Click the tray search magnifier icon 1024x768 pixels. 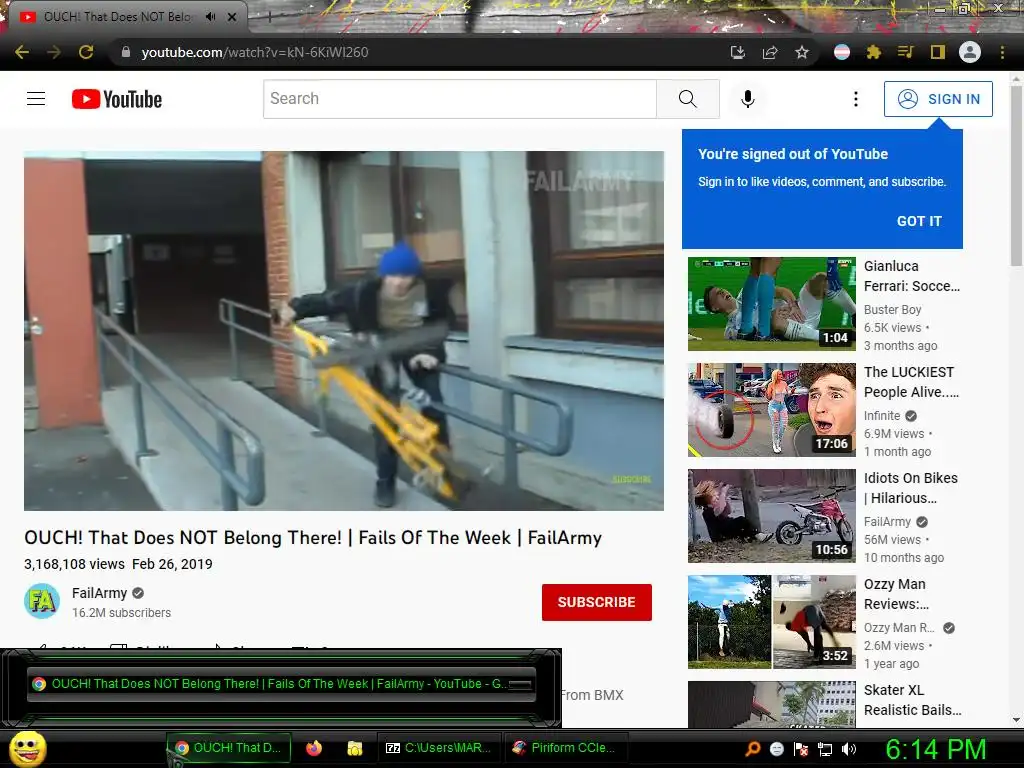click(x=753, y=748)
